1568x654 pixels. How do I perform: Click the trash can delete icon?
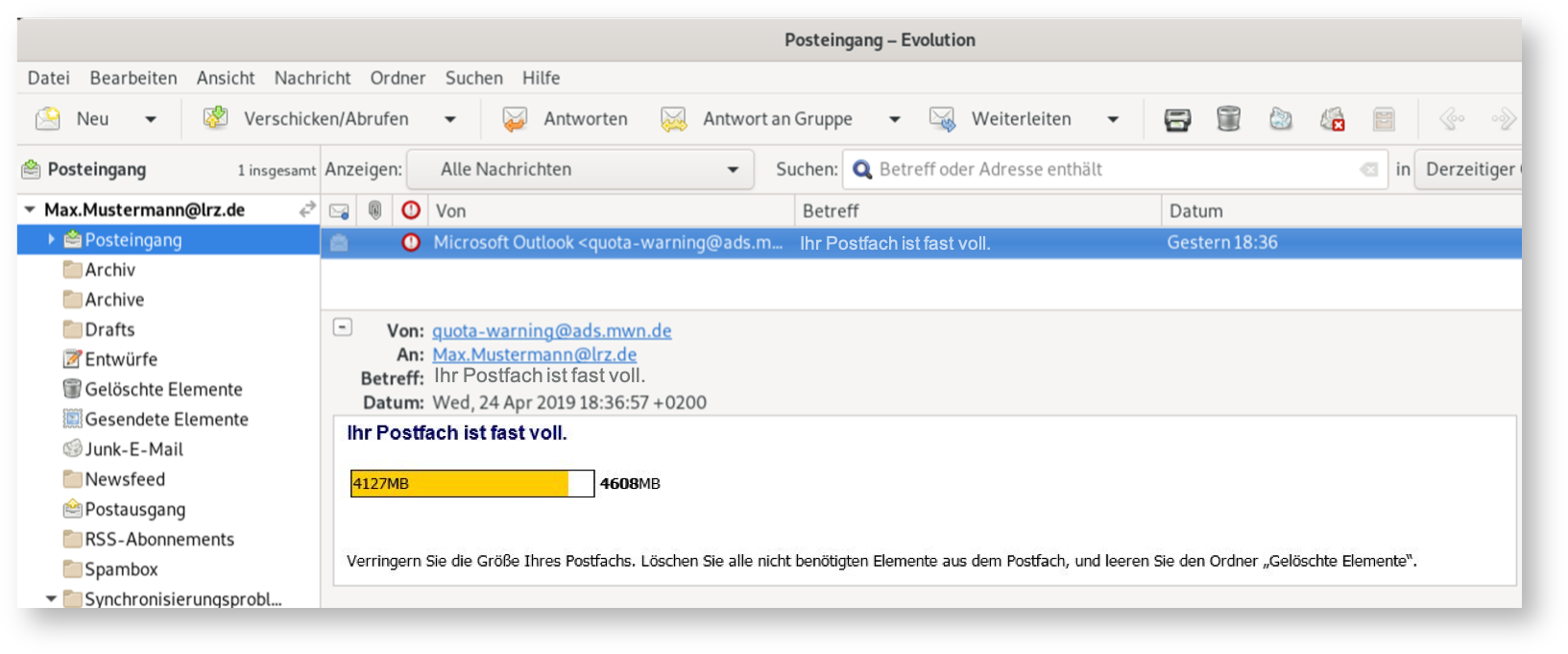coord(1228,119)
